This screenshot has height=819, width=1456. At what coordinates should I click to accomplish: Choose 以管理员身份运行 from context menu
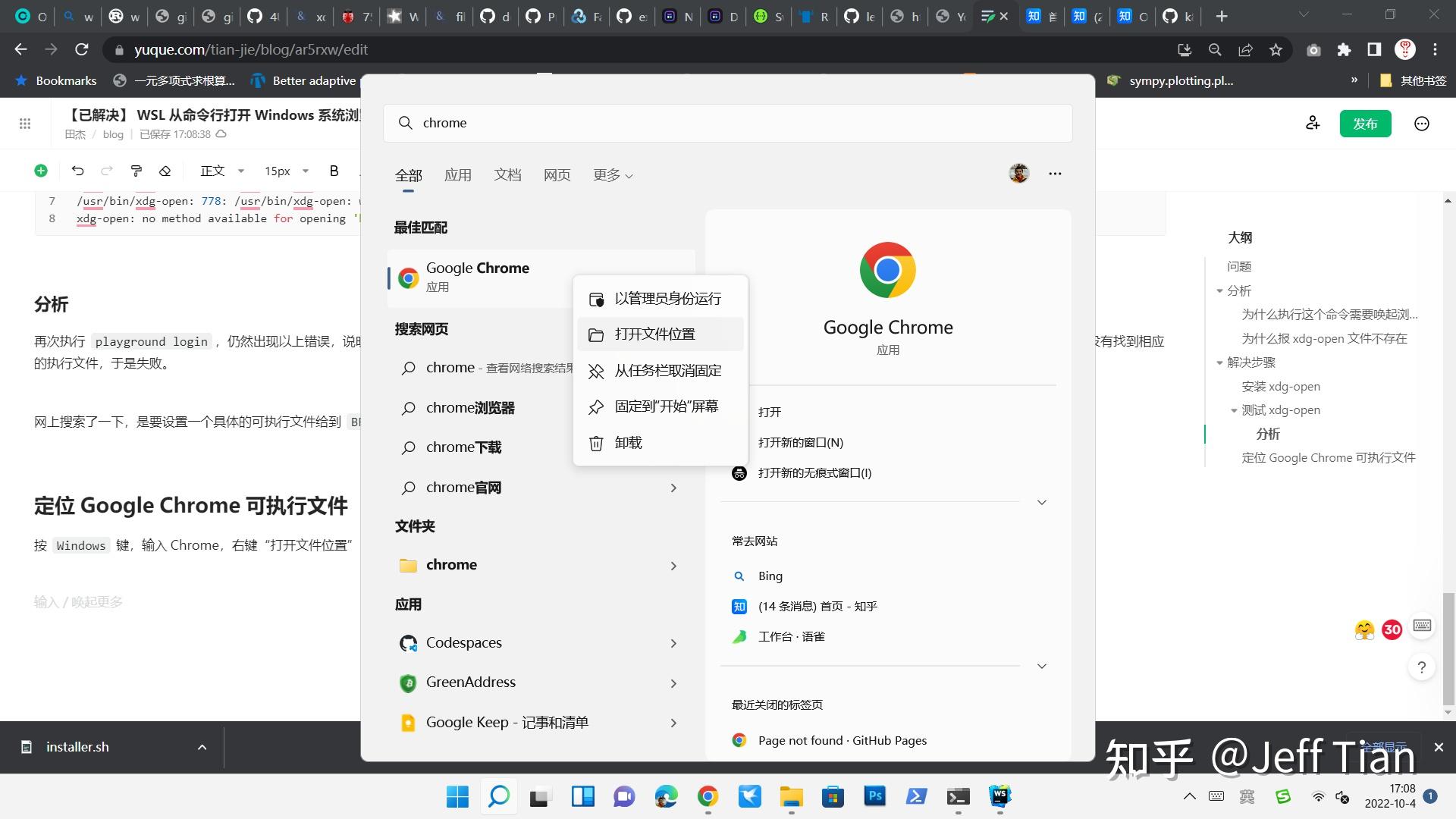(x=667, y=299)
